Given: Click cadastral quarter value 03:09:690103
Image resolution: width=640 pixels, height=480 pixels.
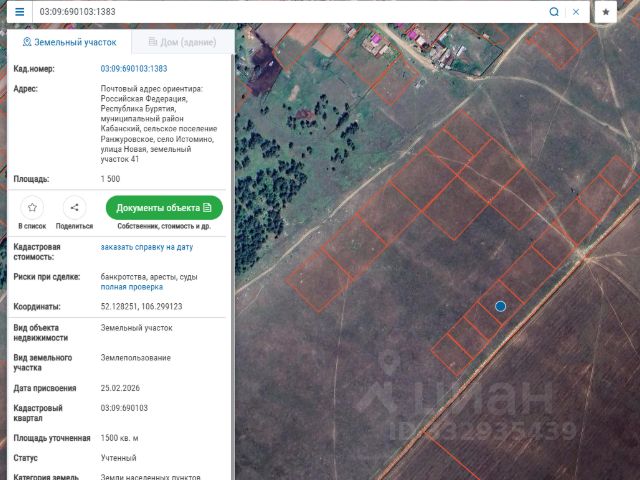Looking at the screenshot, I should click(x=124, y=408).
